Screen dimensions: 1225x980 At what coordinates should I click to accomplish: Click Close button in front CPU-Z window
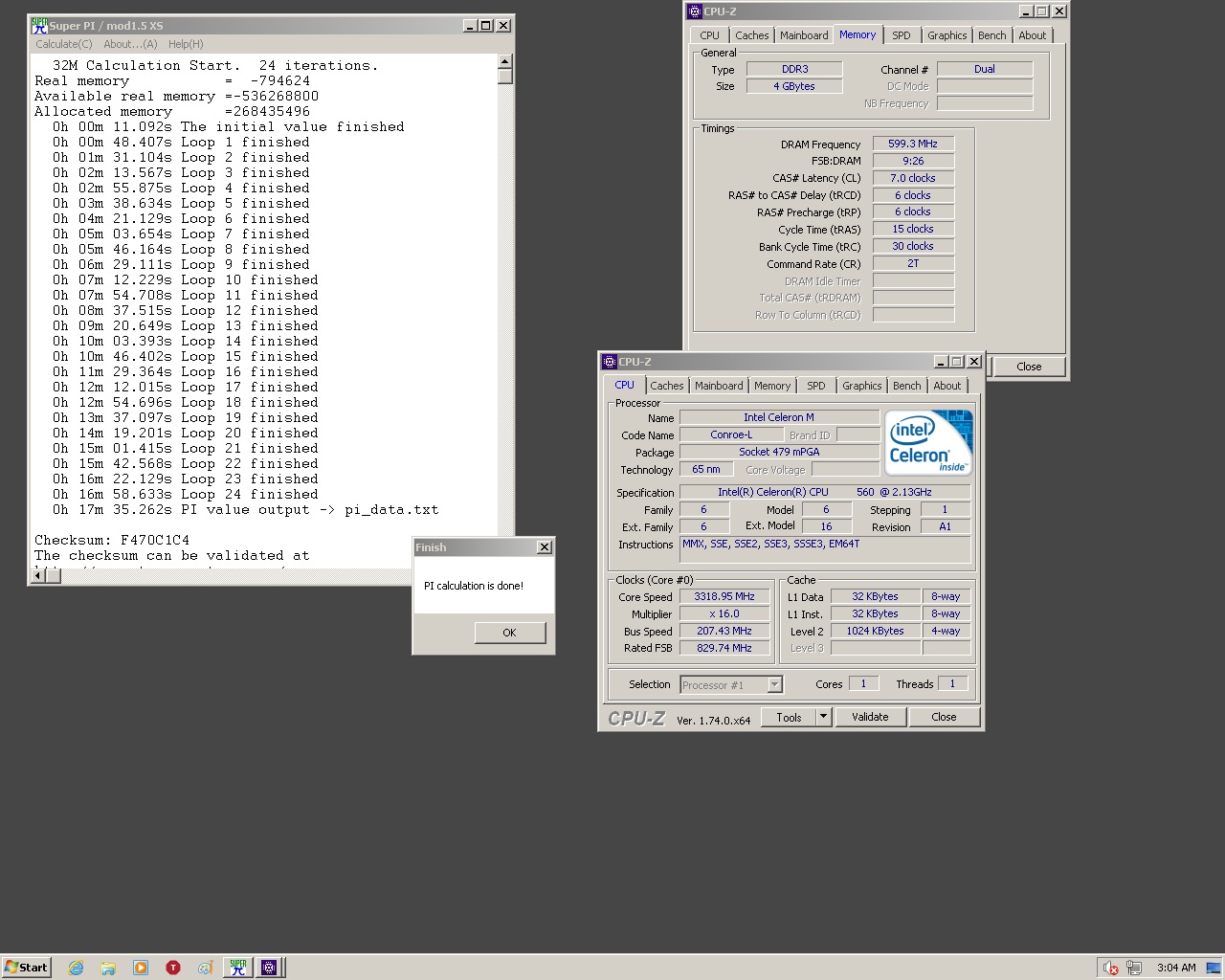point(944,717)
